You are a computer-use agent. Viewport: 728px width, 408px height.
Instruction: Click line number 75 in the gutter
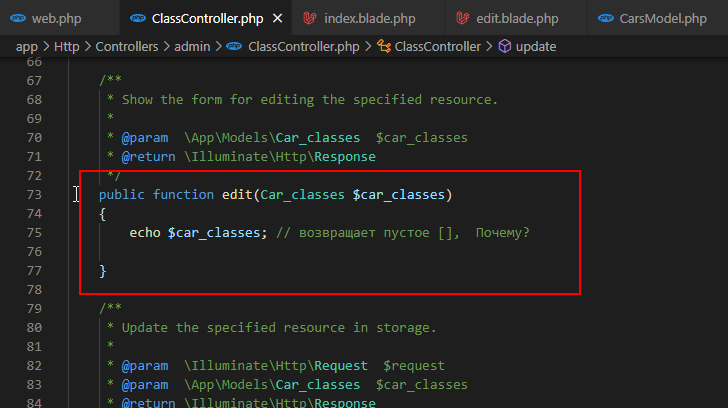34,233
